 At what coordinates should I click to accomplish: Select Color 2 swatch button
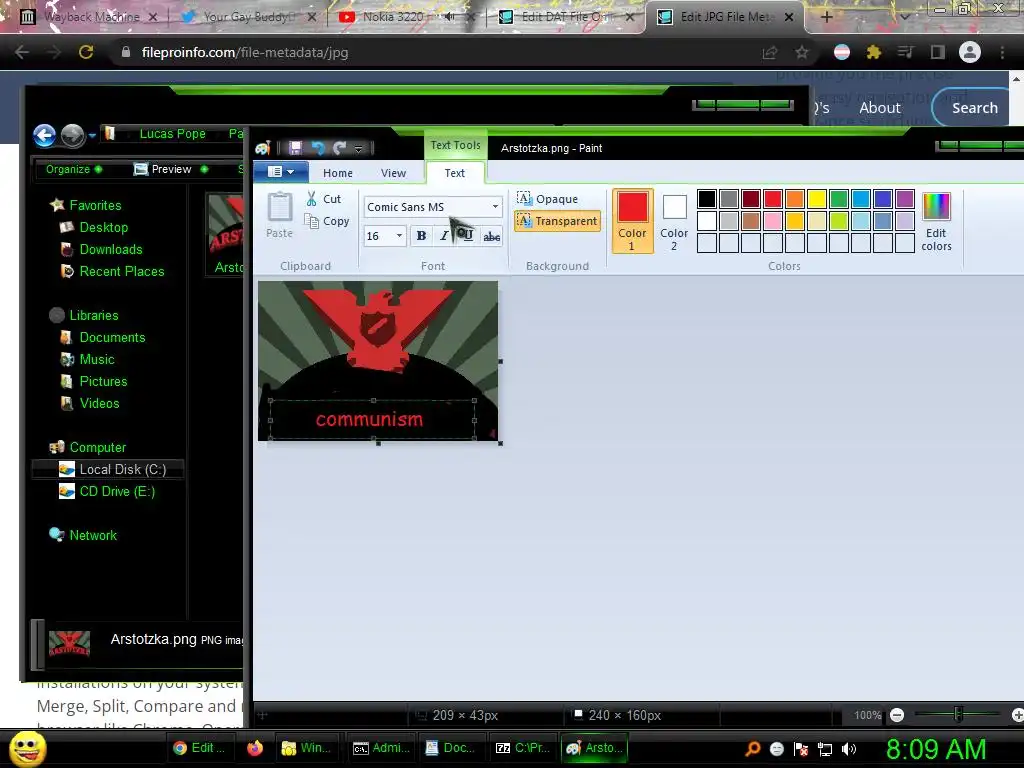[x=674, y=221]
